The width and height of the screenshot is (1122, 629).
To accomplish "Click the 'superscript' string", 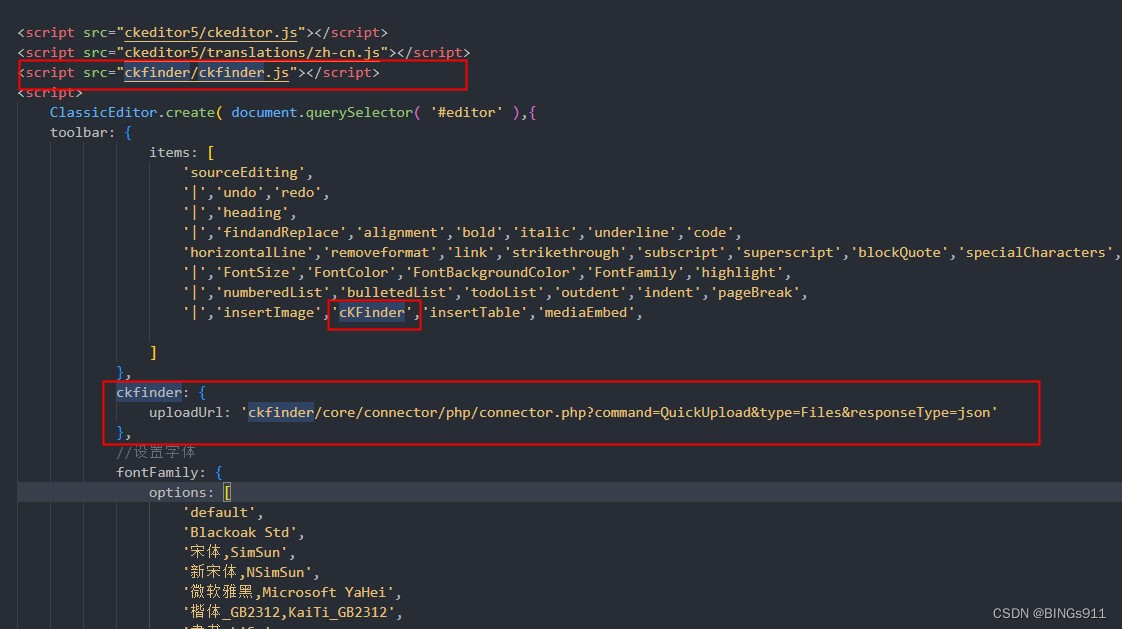I will pos(788,253).
